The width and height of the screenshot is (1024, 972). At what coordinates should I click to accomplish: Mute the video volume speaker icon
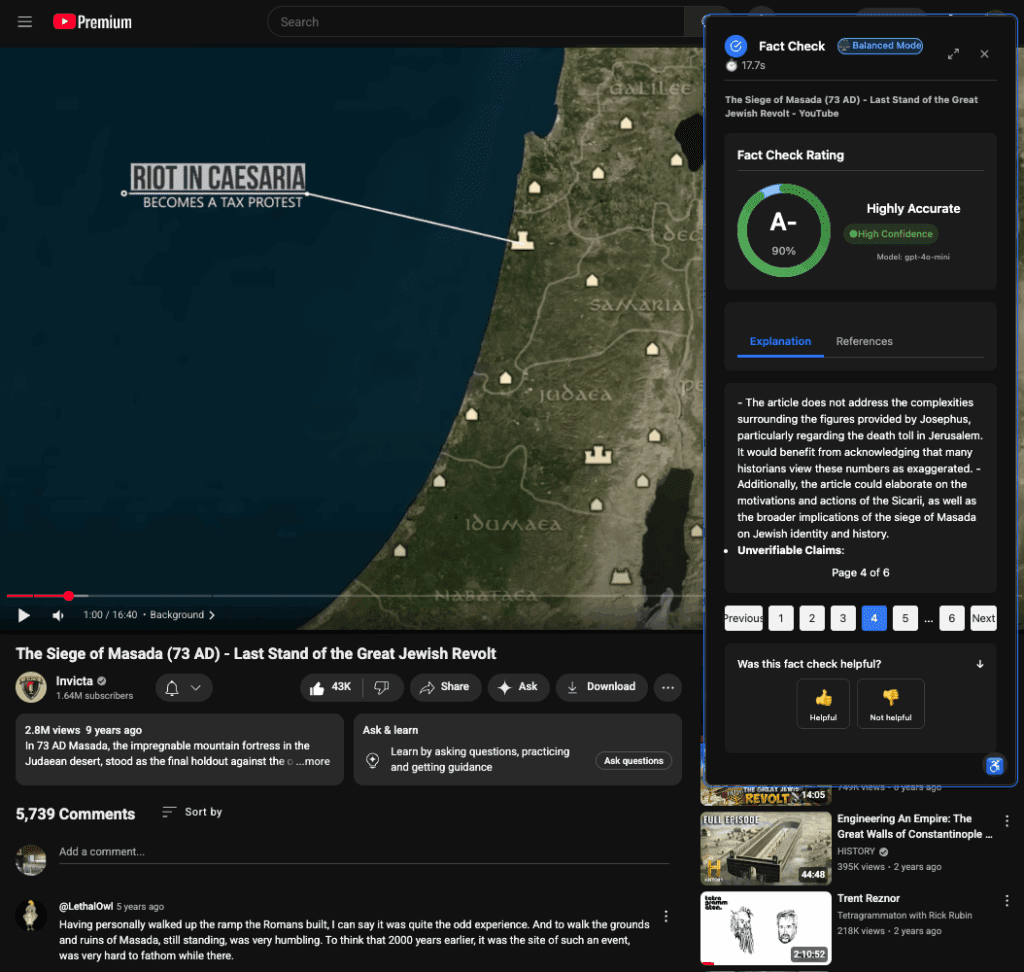[x=58, y=615]
